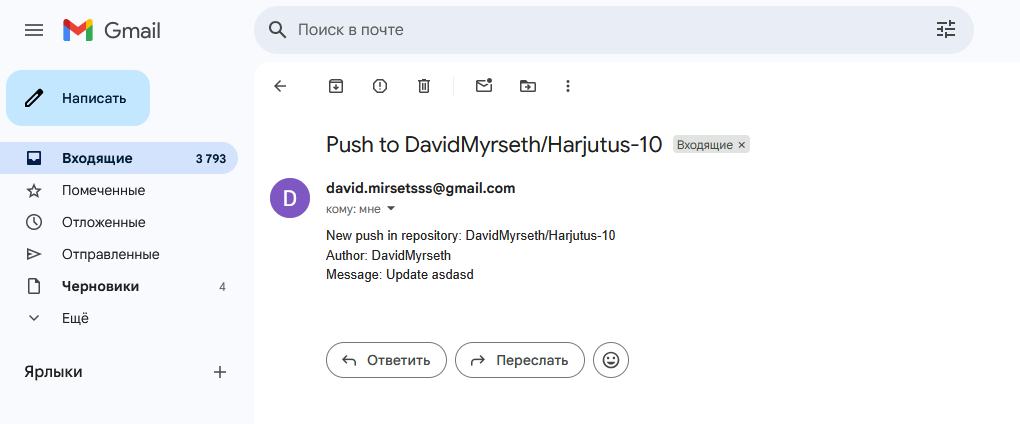Expand the 'Ещё' section in sidebar
This screenshot has width=1020, height=424.
(75, 318)
